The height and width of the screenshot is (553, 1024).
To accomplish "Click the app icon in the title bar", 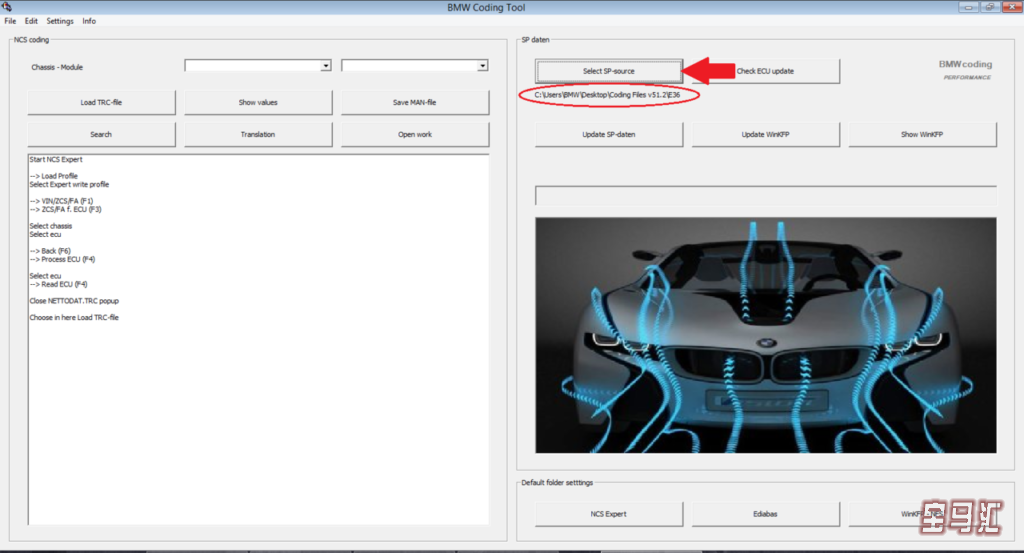I will tap(7, 7).
